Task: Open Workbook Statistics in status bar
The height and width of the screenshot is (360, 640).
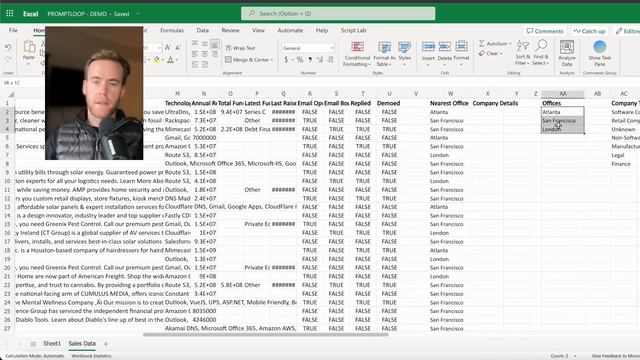Action: coord(91,356)
